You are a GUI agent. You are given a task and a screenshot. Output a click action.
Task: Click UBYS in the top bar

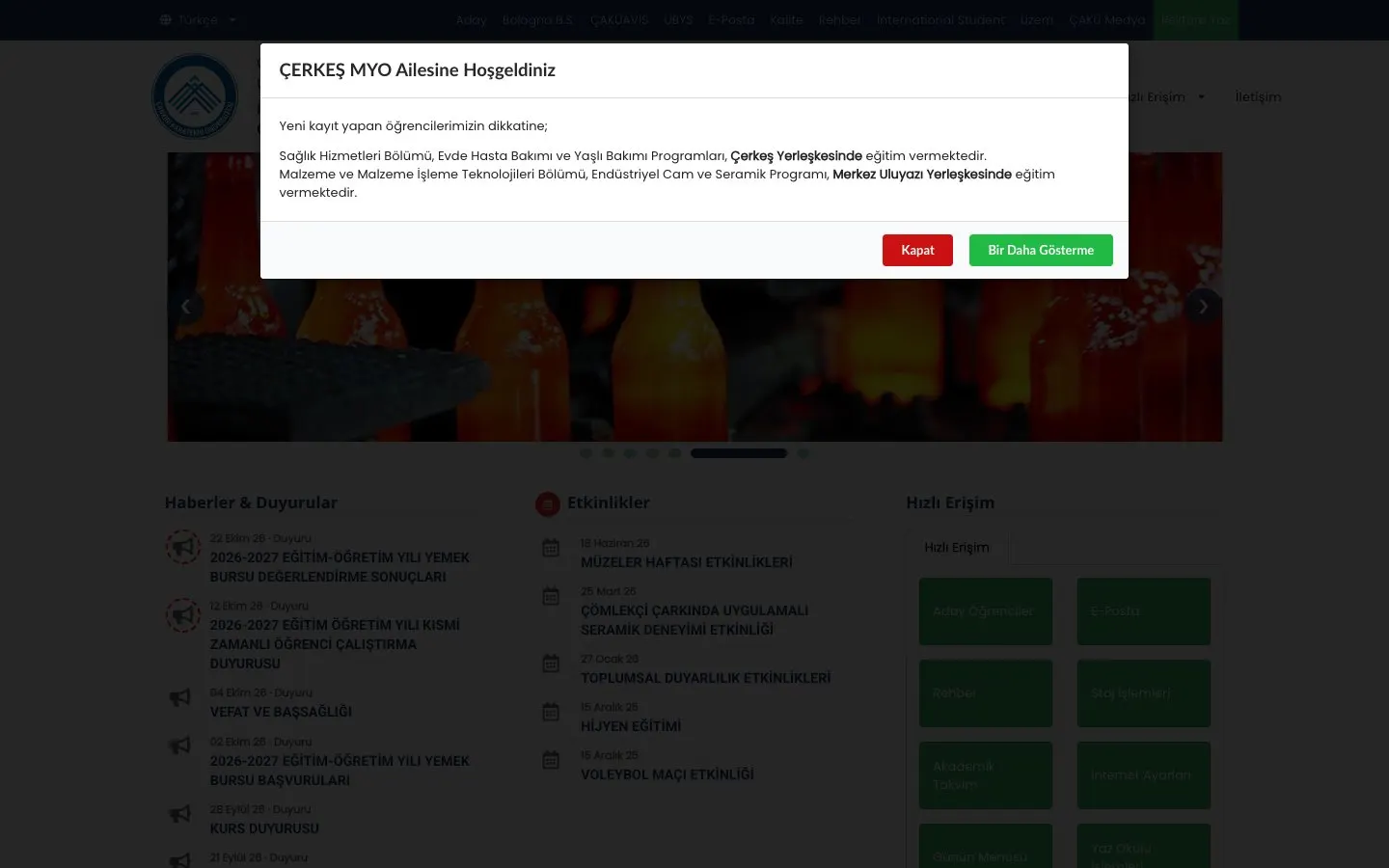click(x=678, y=19)
